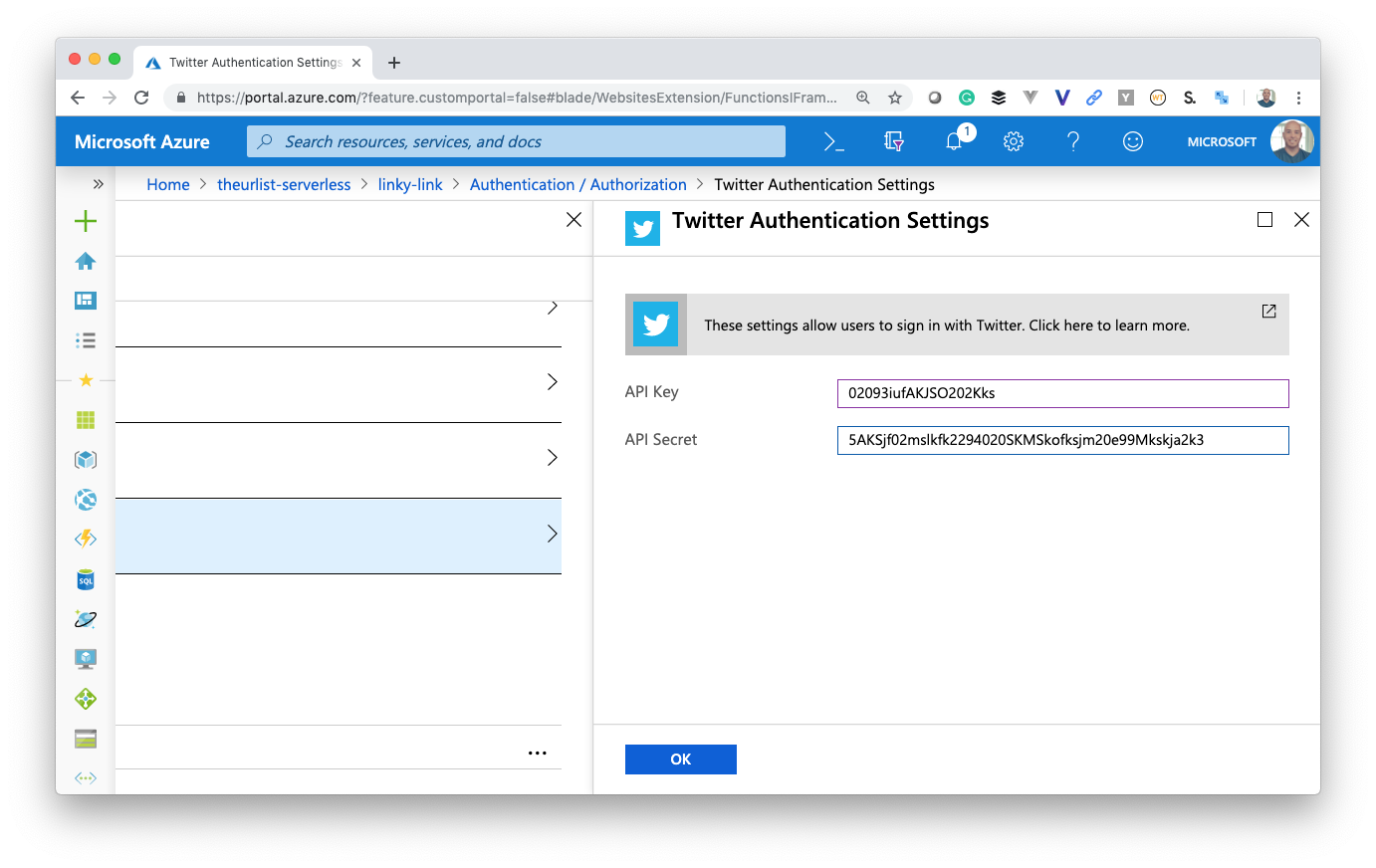
Task: Open the Dashboard sidebar icon
Action: point(86,301)
